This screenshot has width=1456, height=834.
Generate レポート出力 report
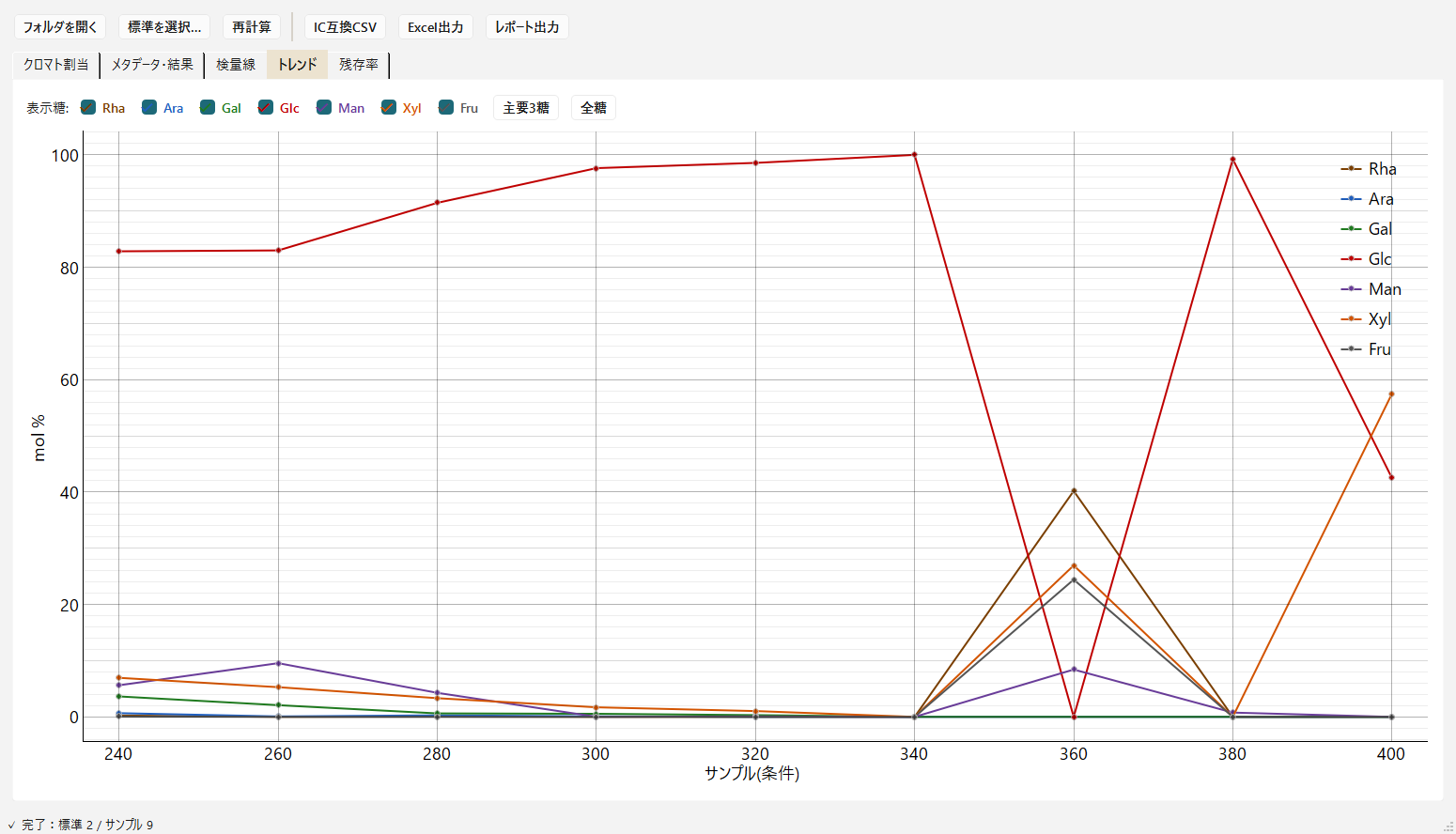coord(527,27)
